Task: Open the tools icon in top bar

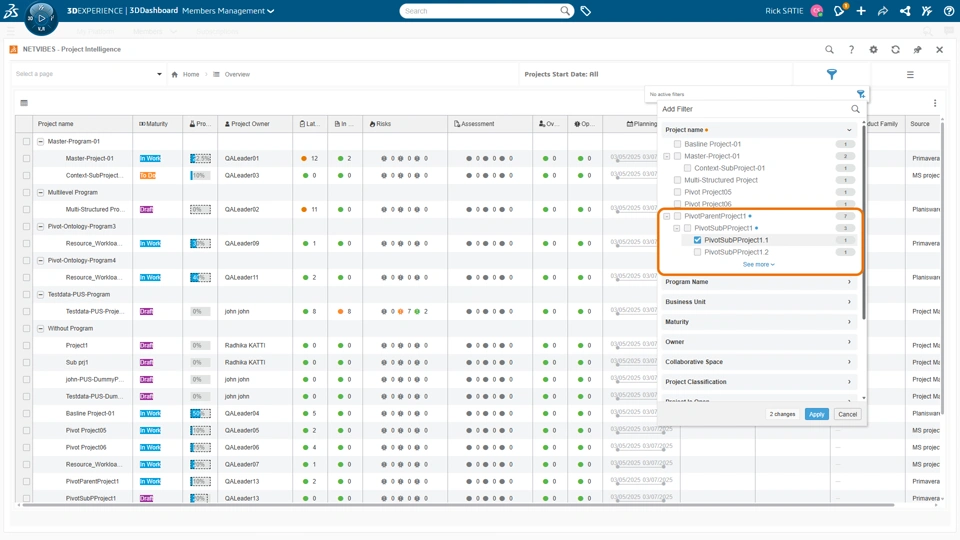Action: click(x=927, y=11)
